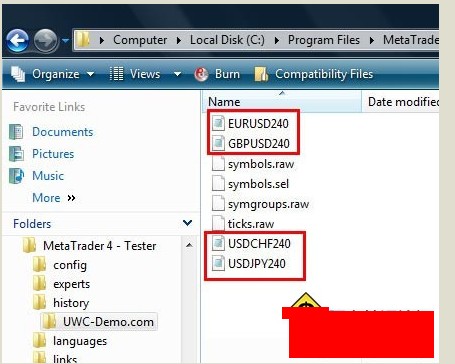This screenshot has height=364, width=455.
Task: Open Documents favorite link
Action: (x=63, y=132)
